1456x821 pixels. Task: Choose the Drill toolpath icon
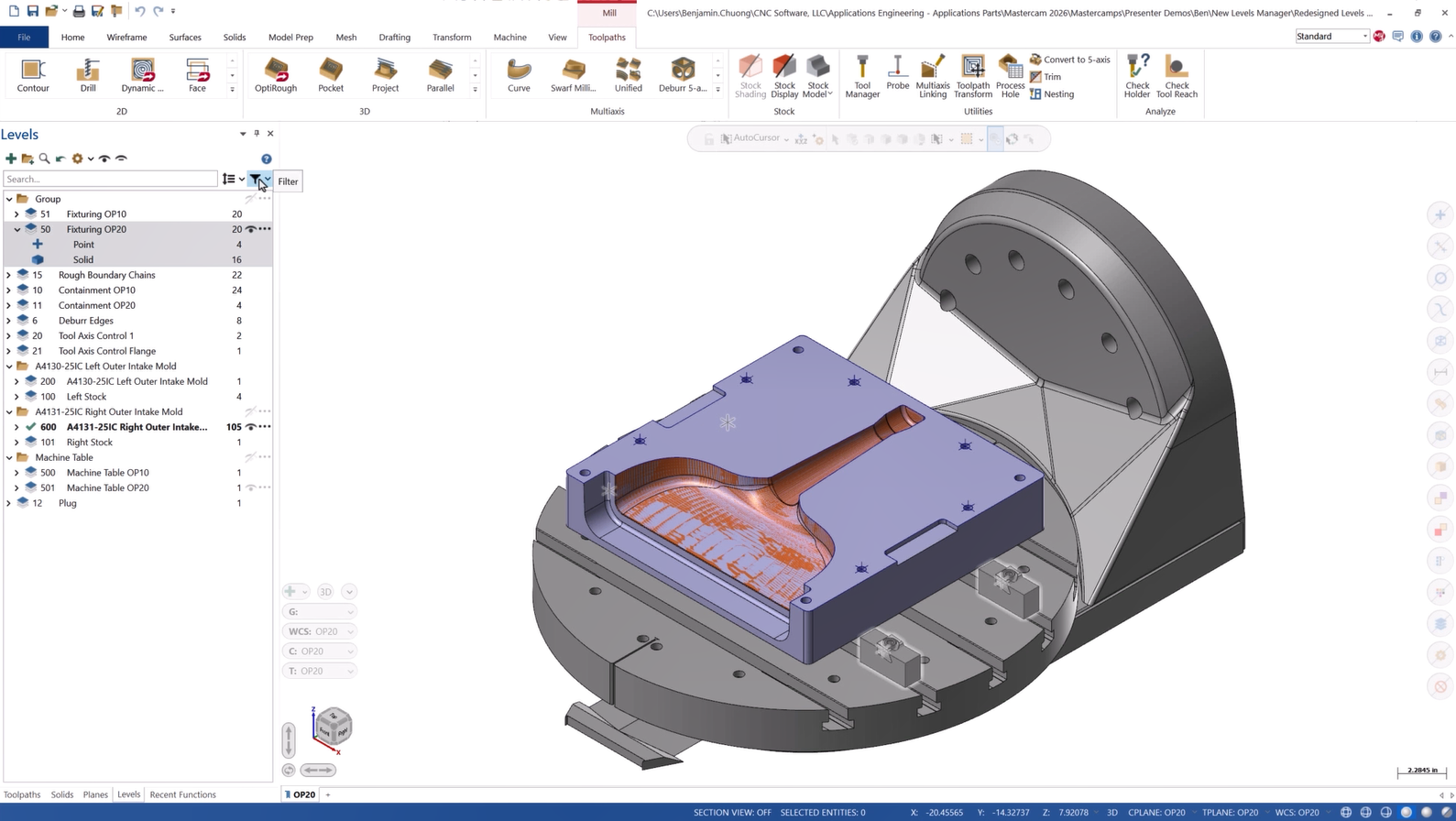coord(88,75)
